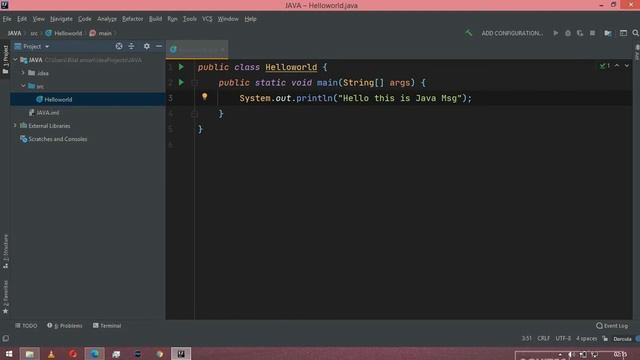Open the Favorites tool window
The width and height of the screenshot is (640, 360).
coord(5,297)
